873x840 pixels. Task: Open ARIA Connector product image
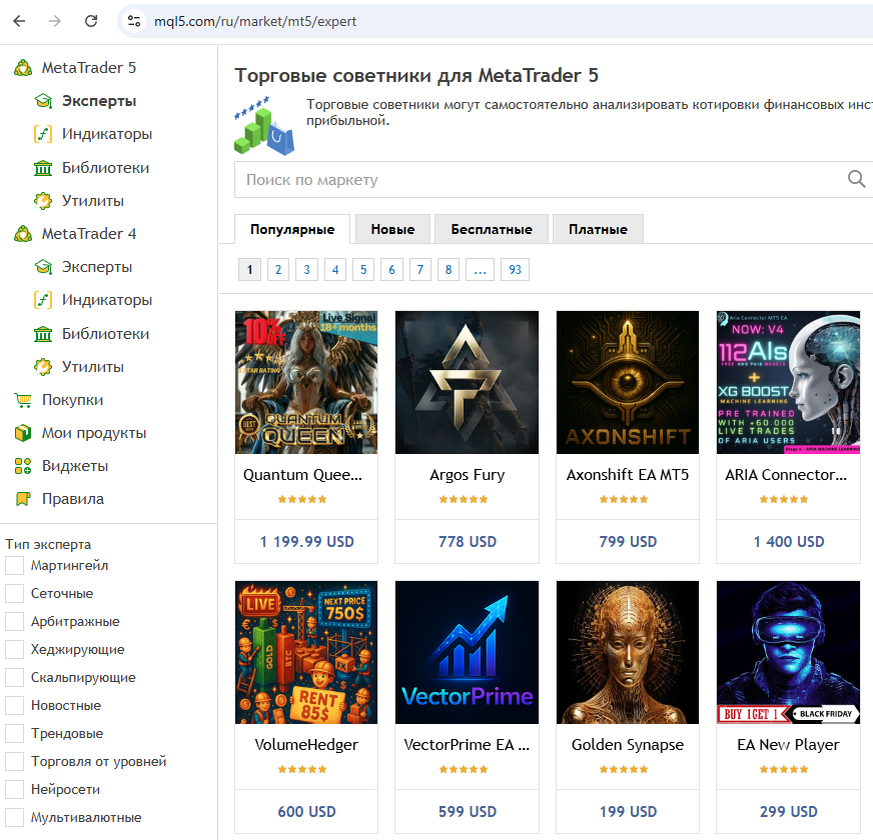pyautogui.click(x=788, y=382)
